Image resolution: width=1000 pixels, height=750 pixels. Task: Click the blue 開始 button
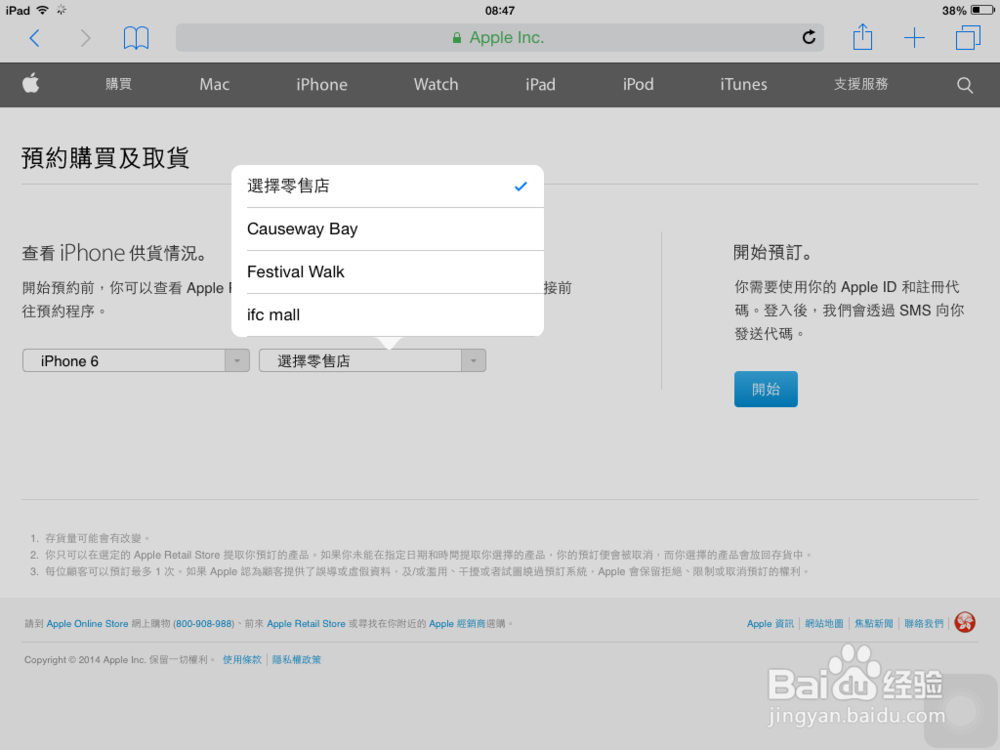click(765, 389)
